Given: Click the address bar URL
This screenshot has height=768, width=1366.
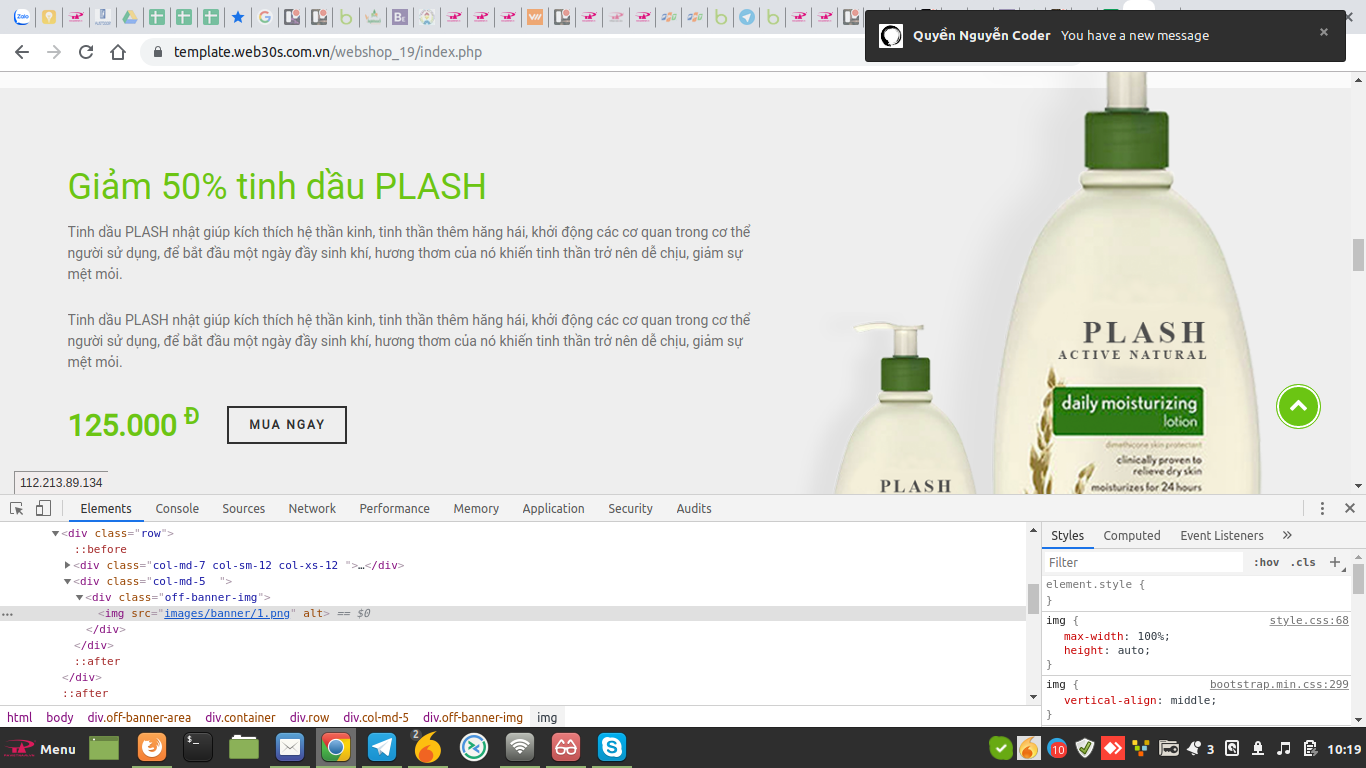Looking at the screenshot, I should click(x=328, y=52).
